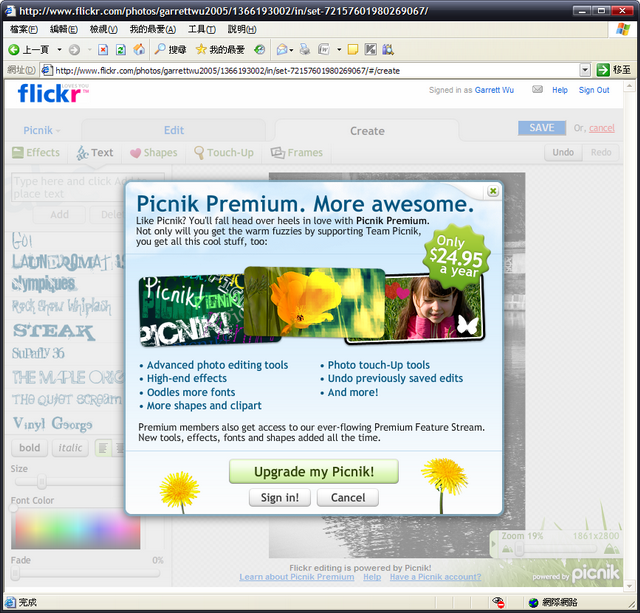This screenshot has height=613, width=640.
Task: Toggle bold text style
Action: tap(29, 448)
